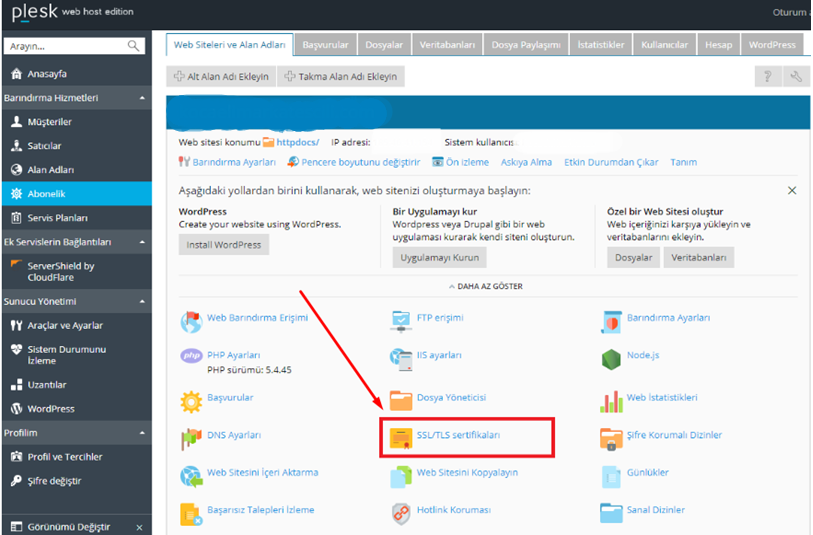Open the WordPress tab

[x=772, y=45]
